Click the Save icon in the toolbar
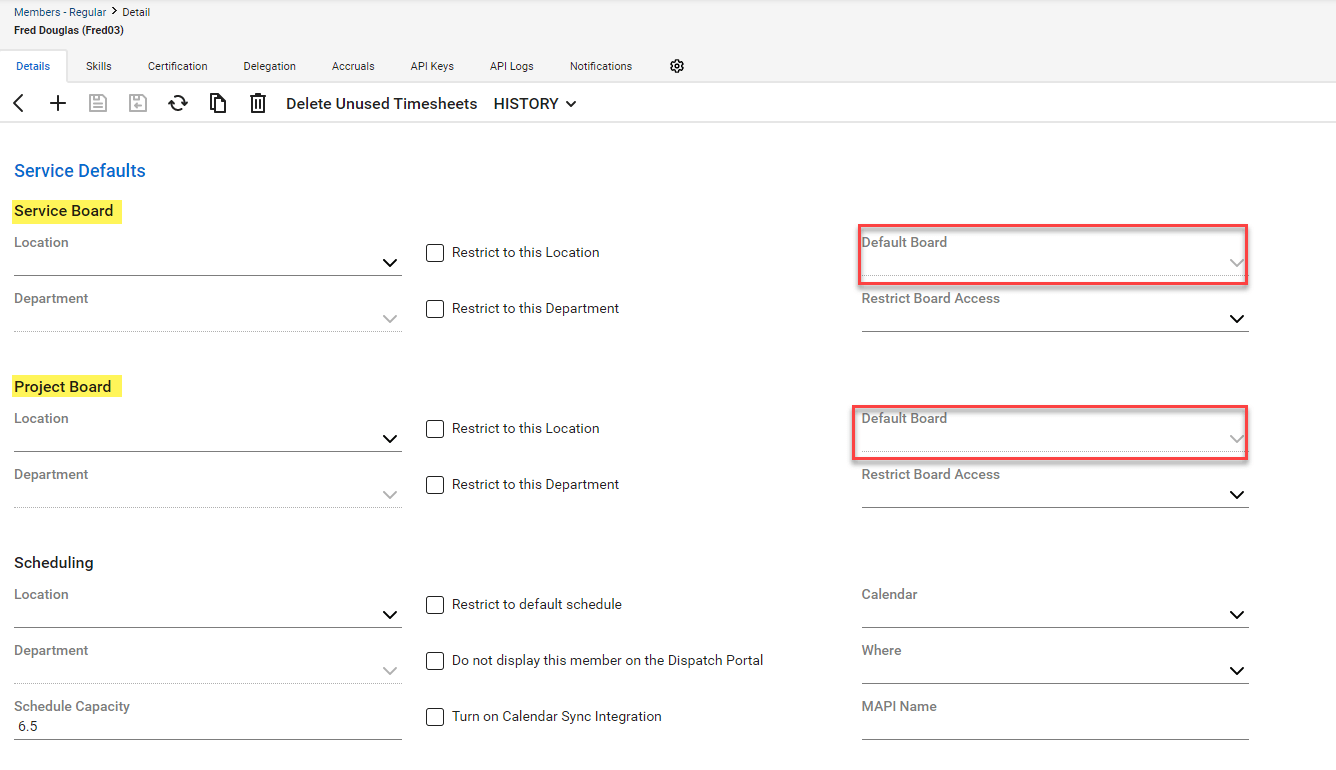This screenshot has height=770, width=1336. tap(97, 103)
